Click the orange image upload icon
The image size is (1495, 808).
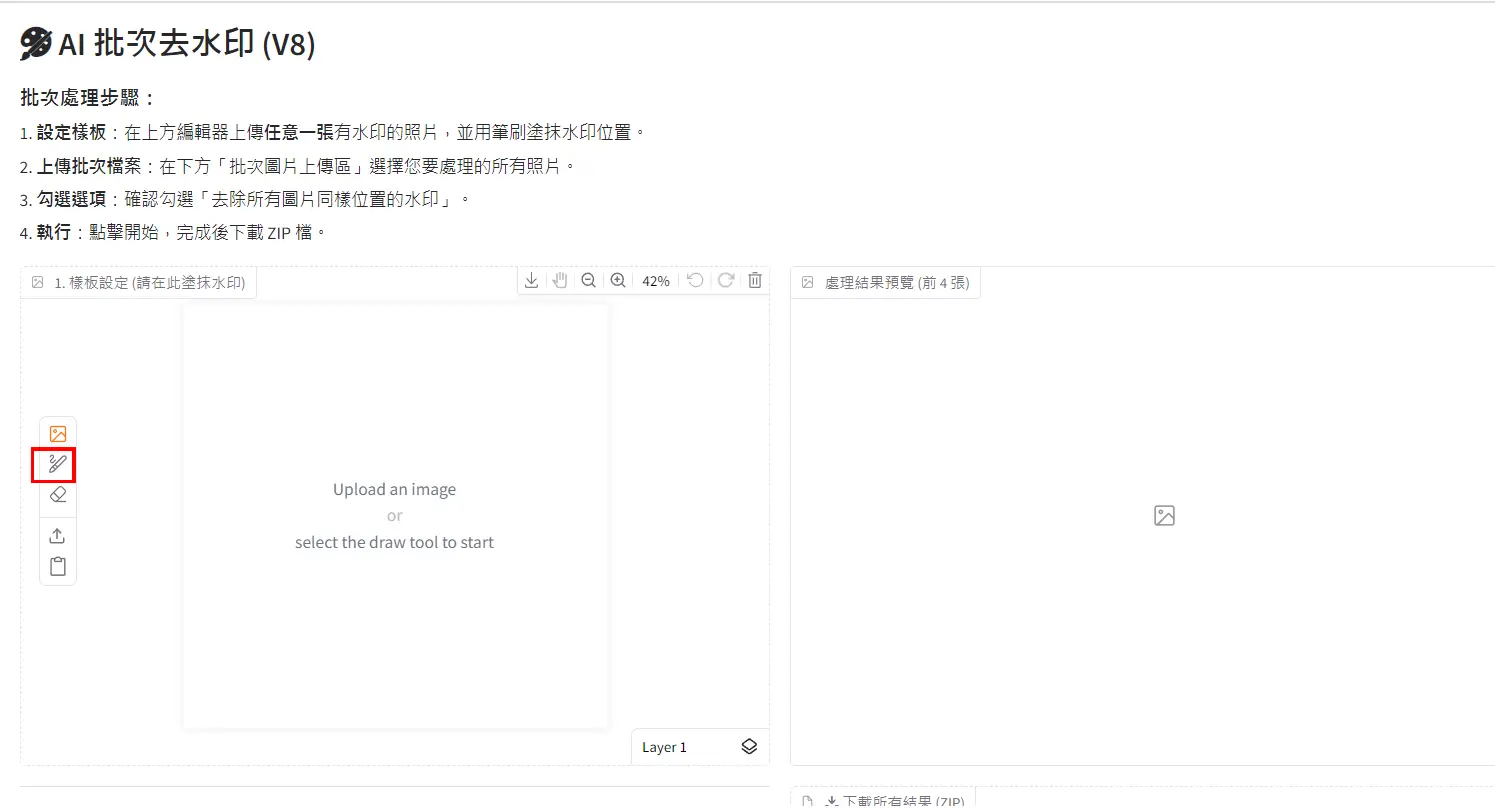(x=57, y=432)
